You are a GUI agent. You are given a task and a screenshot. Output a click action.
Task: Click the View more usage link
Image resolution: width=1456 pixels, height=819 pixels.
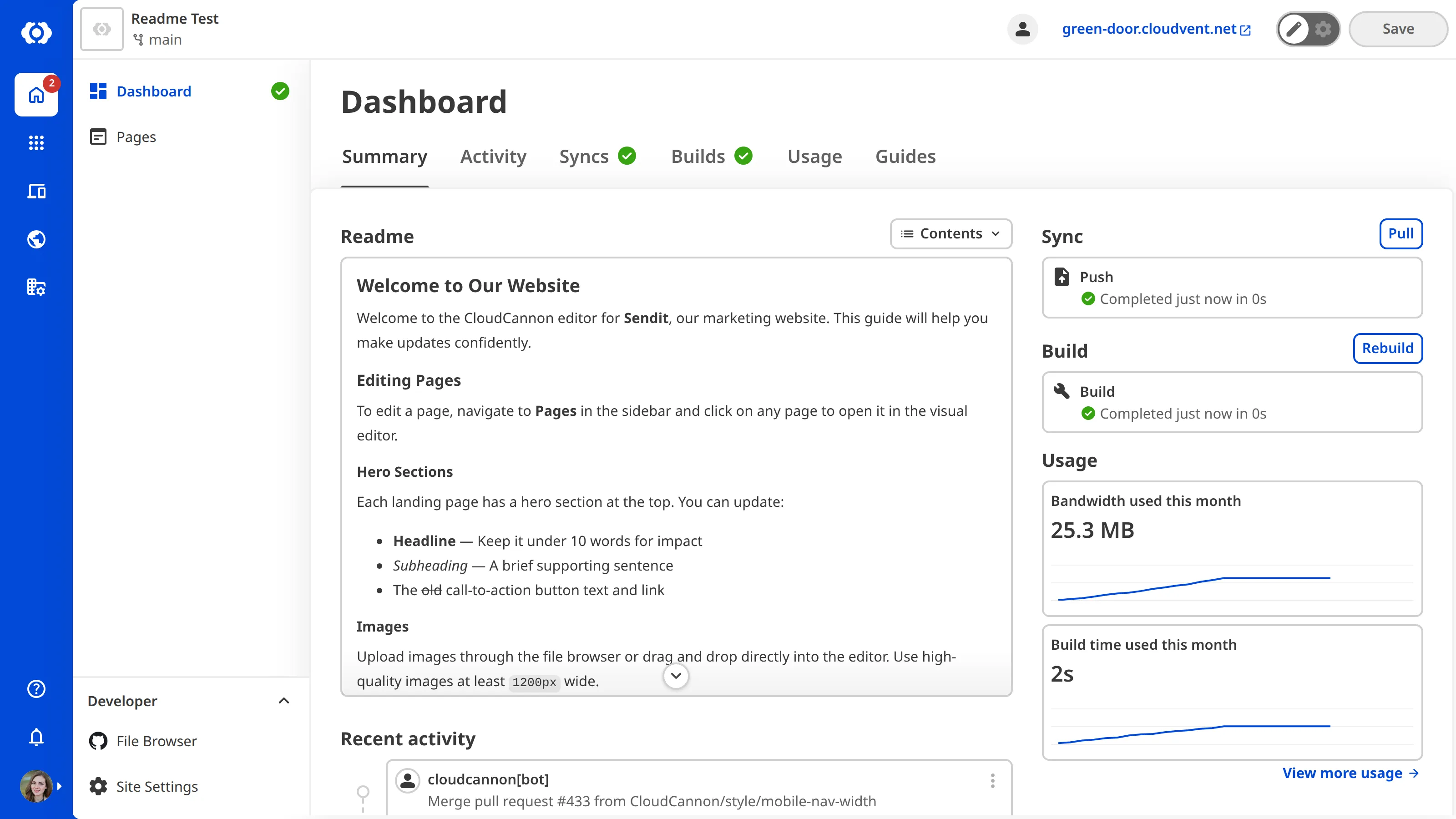[1350, 773]
